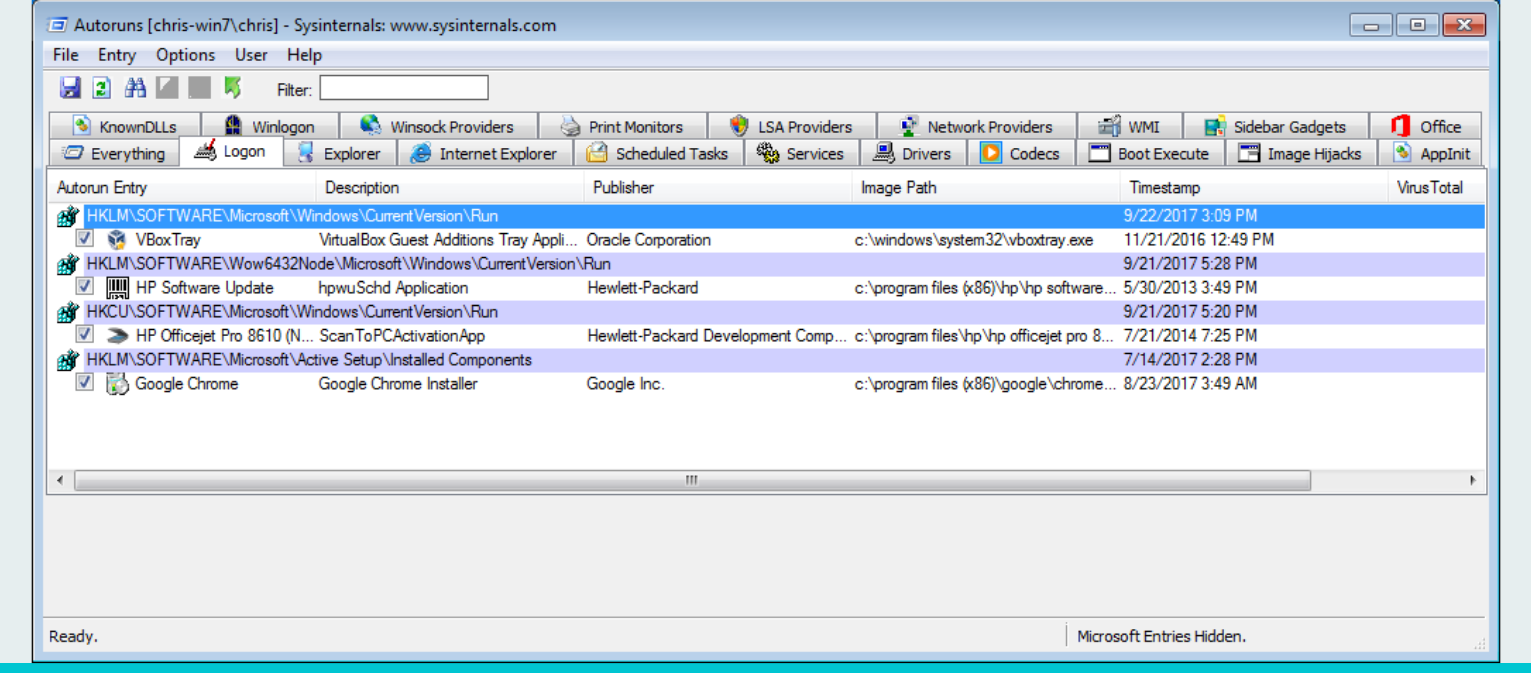The image size is (1531, 673).
Task: Click the HP Software Update barcode icon
Action: (x=117, y=288)
